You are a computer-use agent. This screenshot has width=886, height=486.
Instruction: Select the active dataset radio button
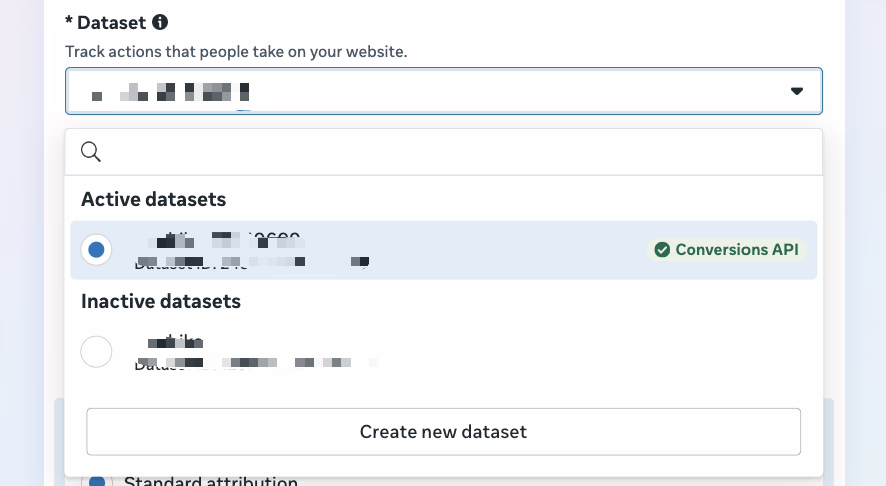[x=96, y=250]
